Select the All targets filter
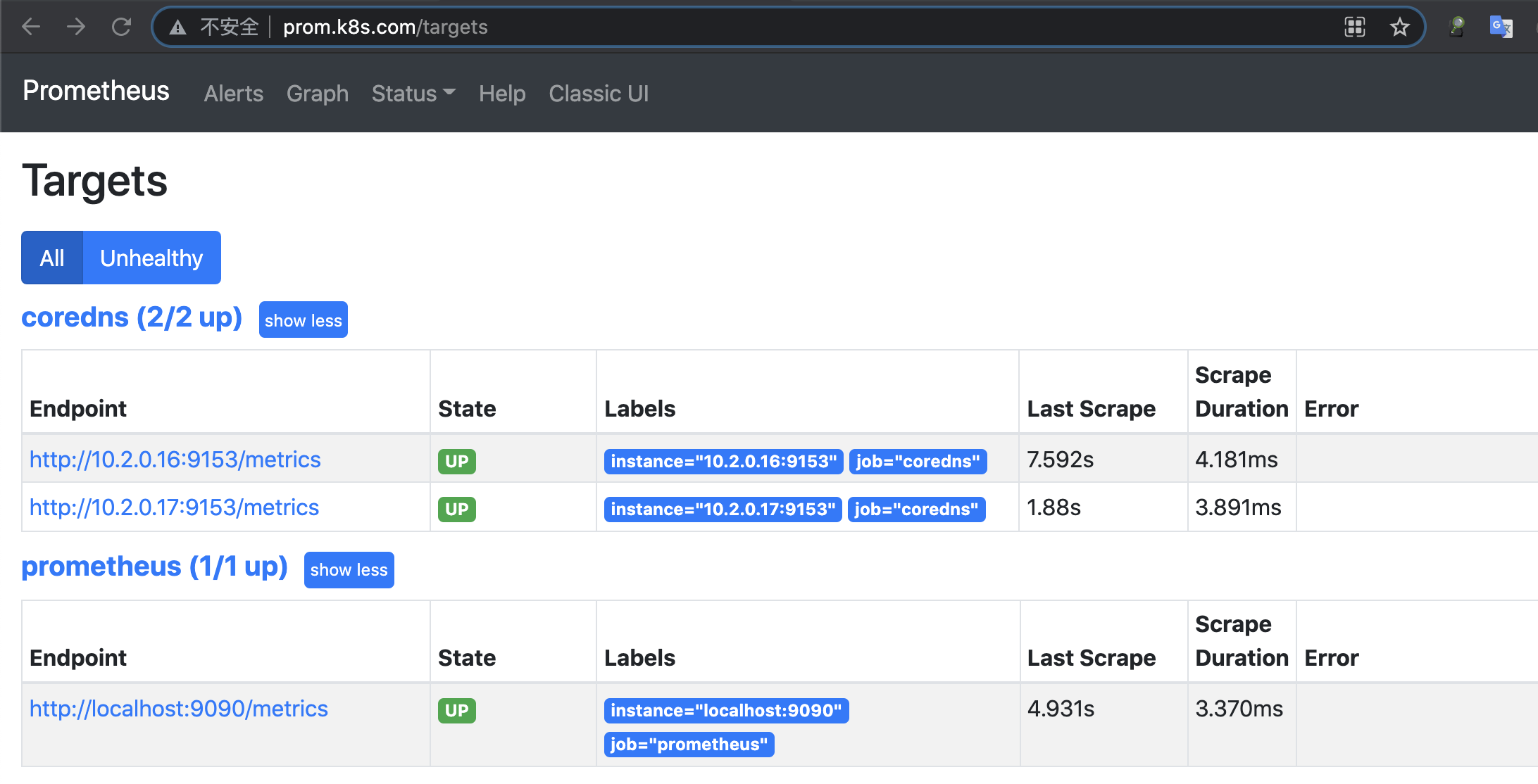 pyautogui.click(x=52, y=258)
